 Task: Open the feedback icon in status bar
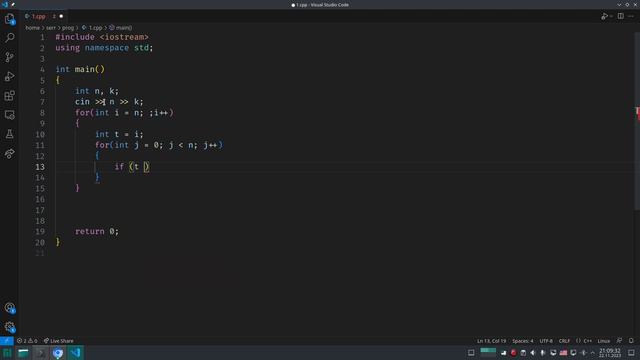[x=619, y=341]
